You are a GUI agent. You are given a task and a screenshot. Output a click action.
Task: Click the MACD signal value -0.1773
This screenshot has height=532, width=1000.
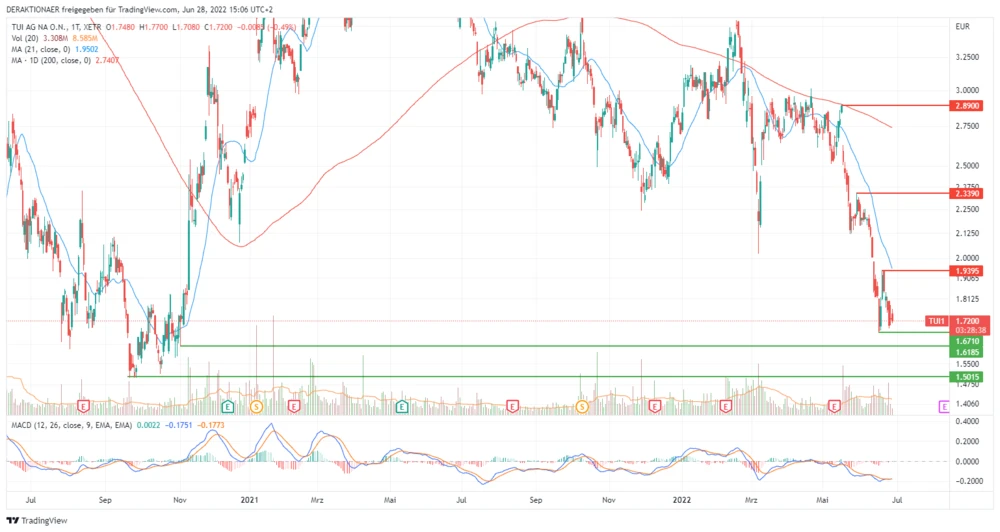pyautogui.click(x=210, y=425)
